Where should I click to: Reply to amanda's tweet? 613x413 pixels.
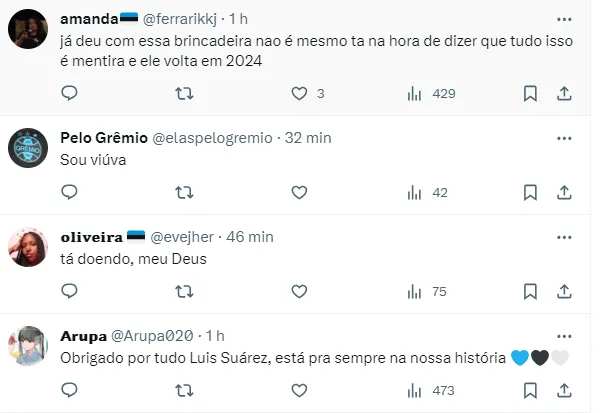click(69, 93)
